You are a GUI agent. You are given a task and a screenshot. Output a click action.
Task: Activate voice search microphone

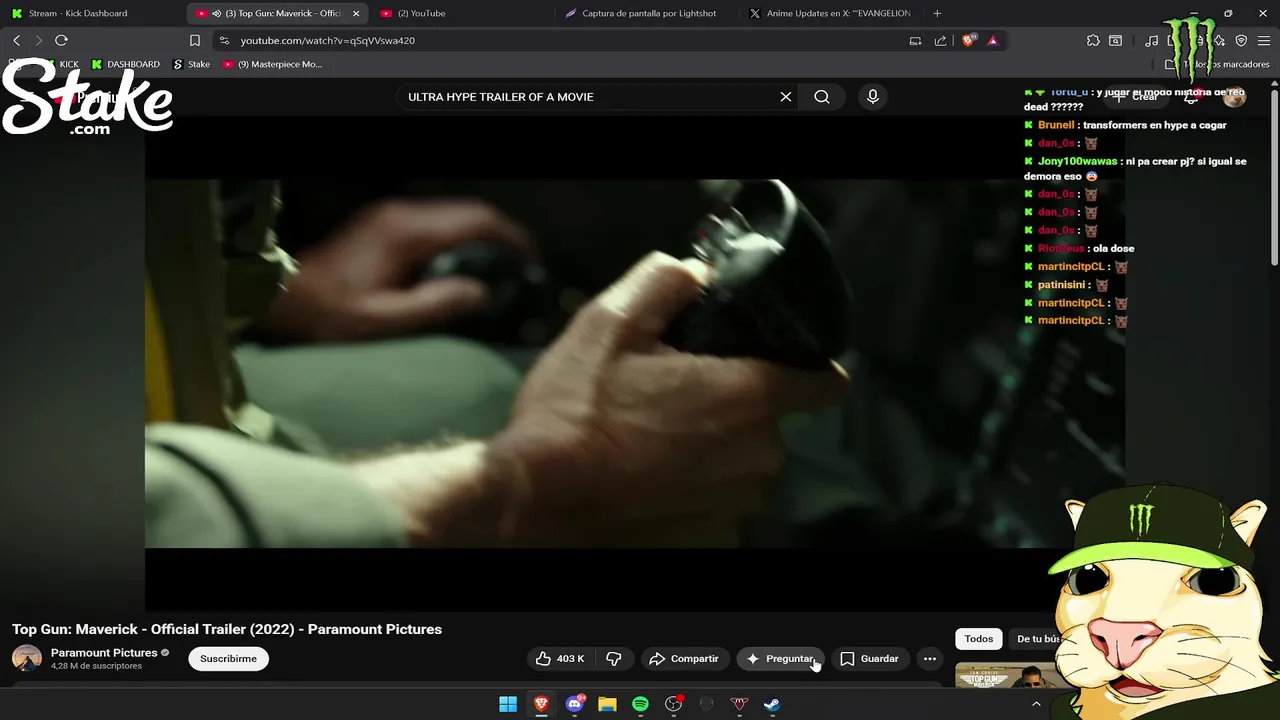[873, 97]
